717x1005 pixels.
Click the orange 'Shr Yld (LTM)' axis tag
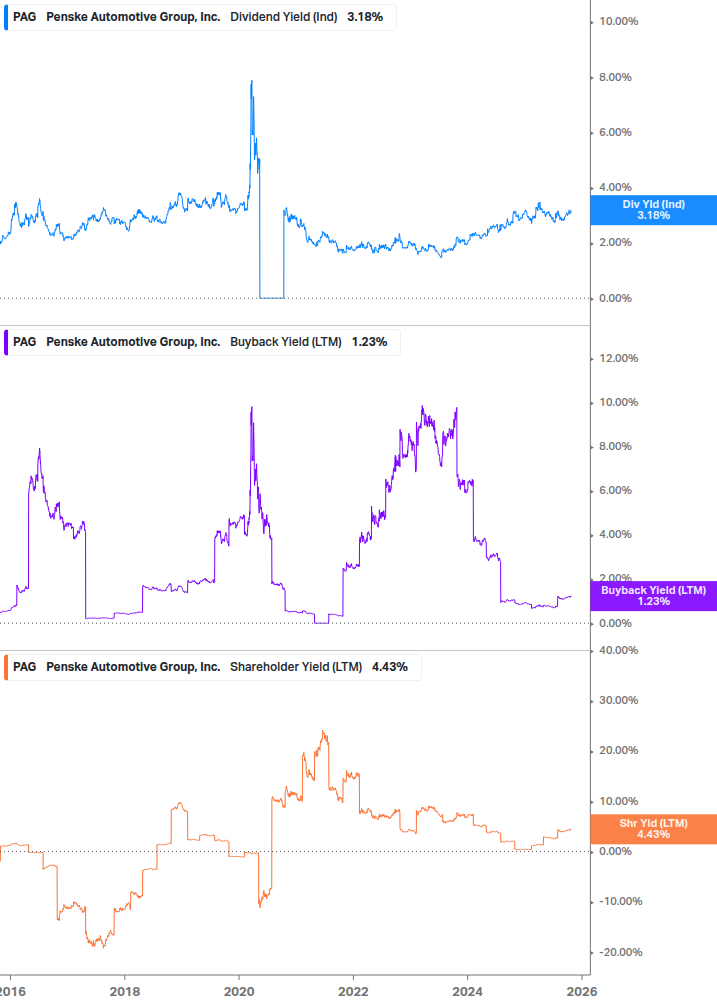653,828
